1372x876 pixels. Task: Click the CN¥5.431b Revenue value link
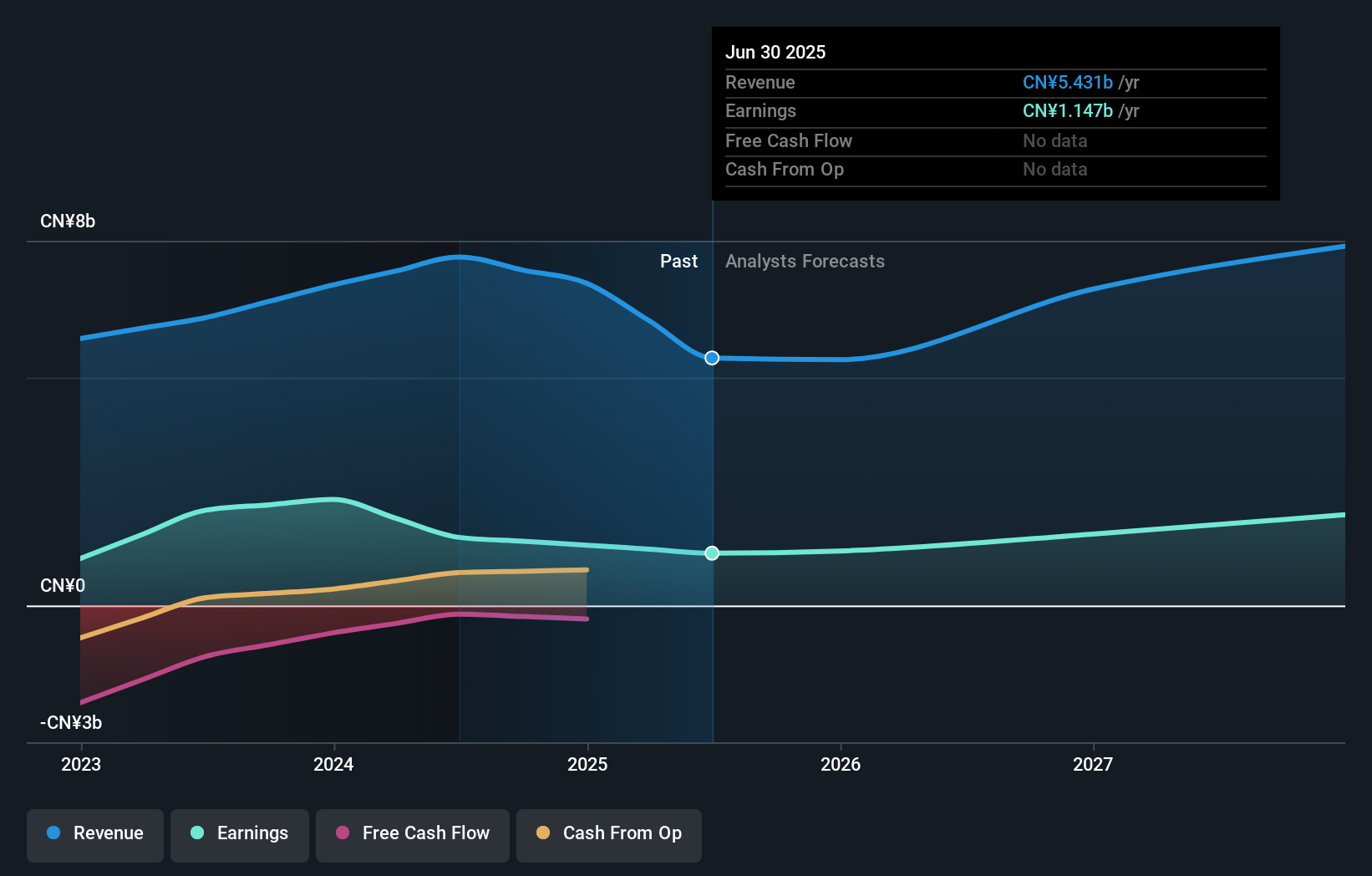tap(1068, 82)
